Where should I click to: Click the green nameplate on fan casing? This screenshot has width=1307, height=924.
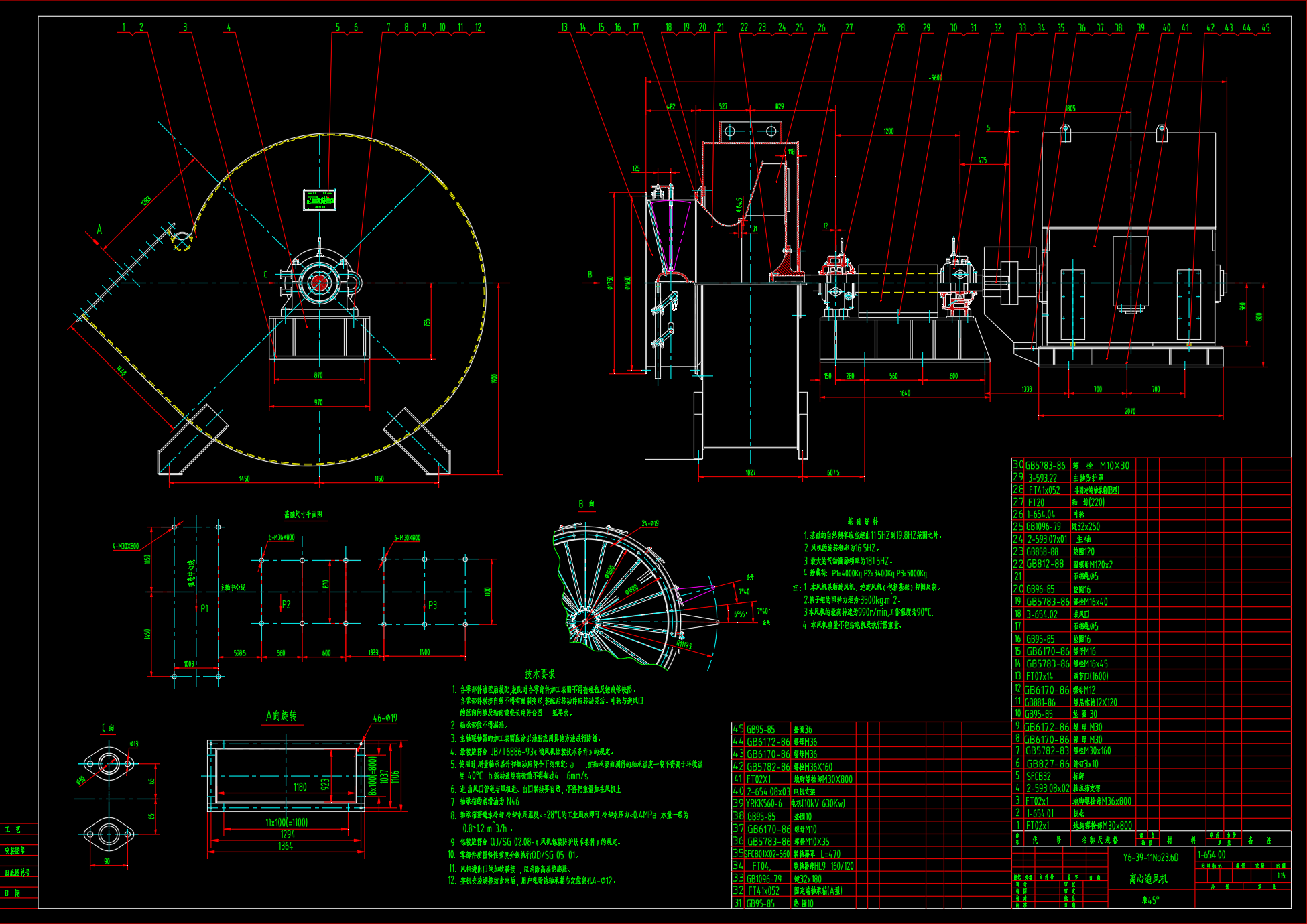pos(319,200)
